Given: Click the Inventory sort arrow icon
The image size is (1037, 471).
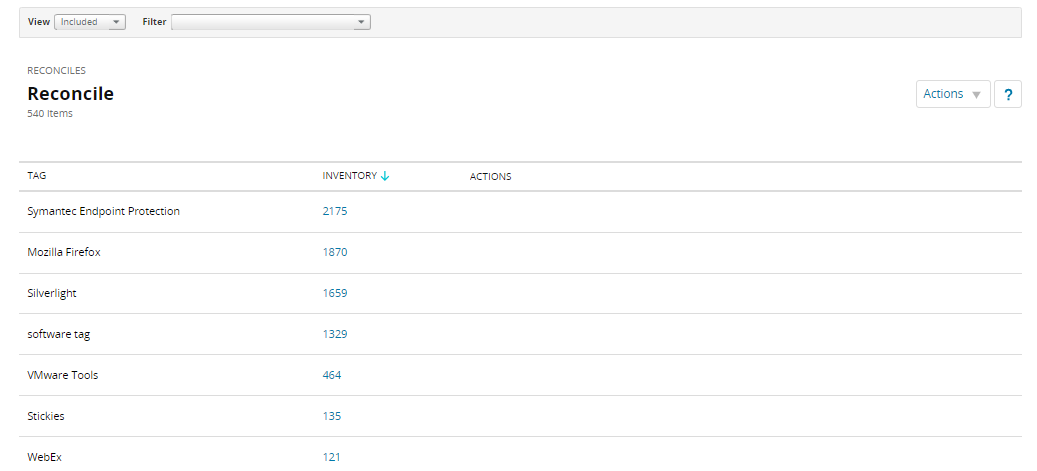Looking at the screenshot, I should pos(385,176).
